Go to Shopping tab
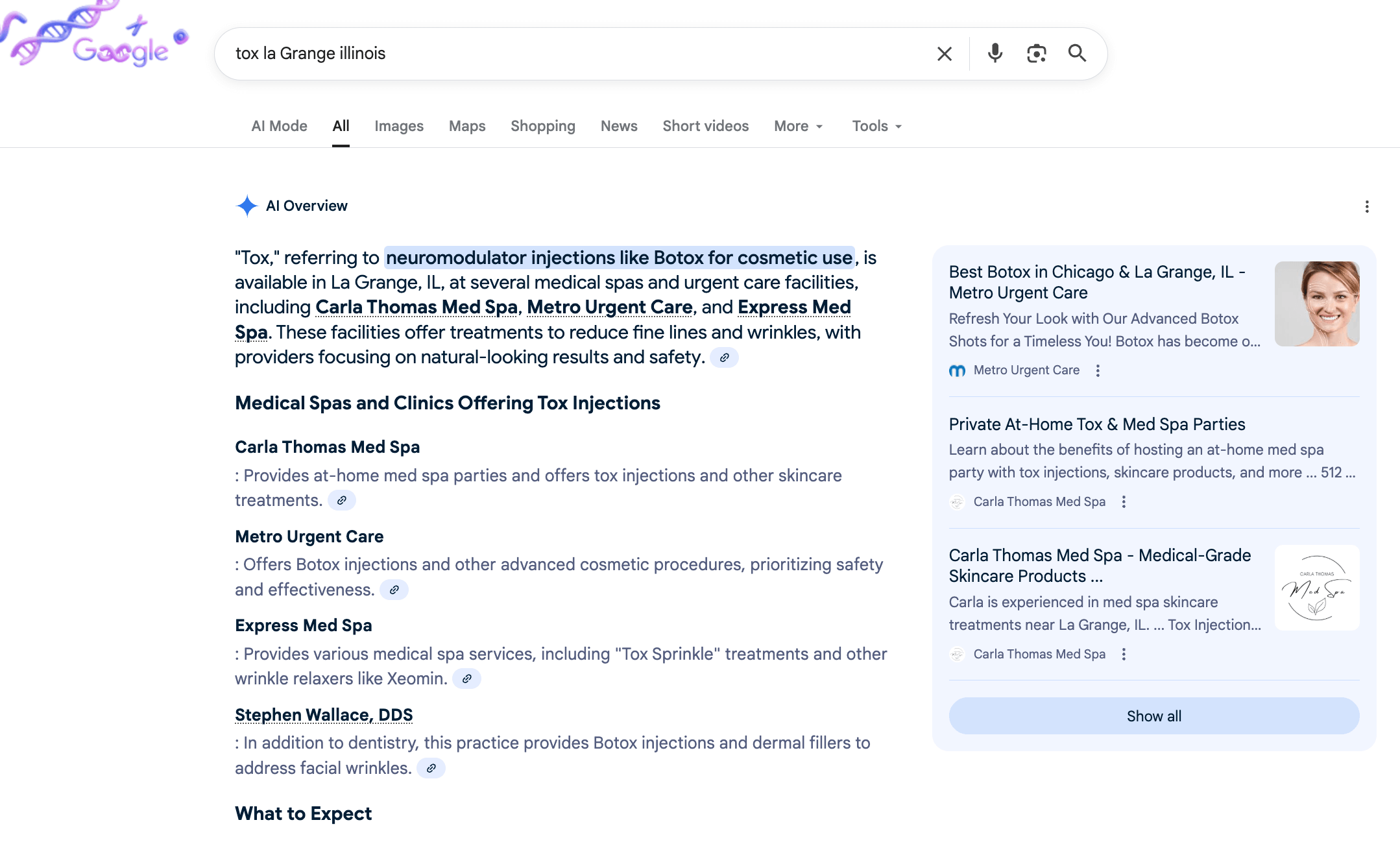Image resolution: width=1400 pixels, height=842 pixels. 543,126
